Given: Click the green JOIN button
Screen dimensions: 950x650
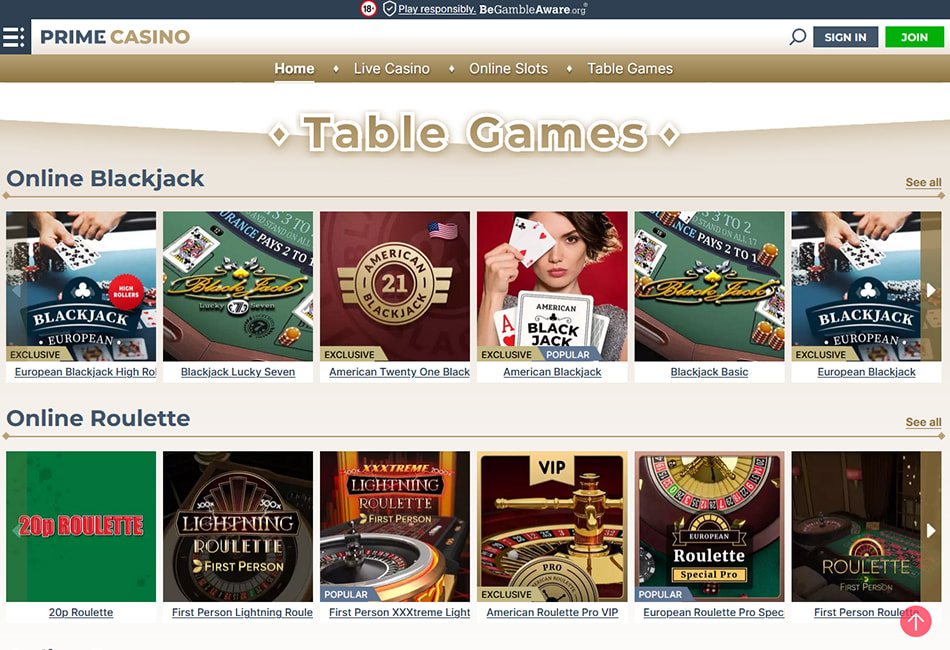Looking at the screenshot, I should pos(914,37).
